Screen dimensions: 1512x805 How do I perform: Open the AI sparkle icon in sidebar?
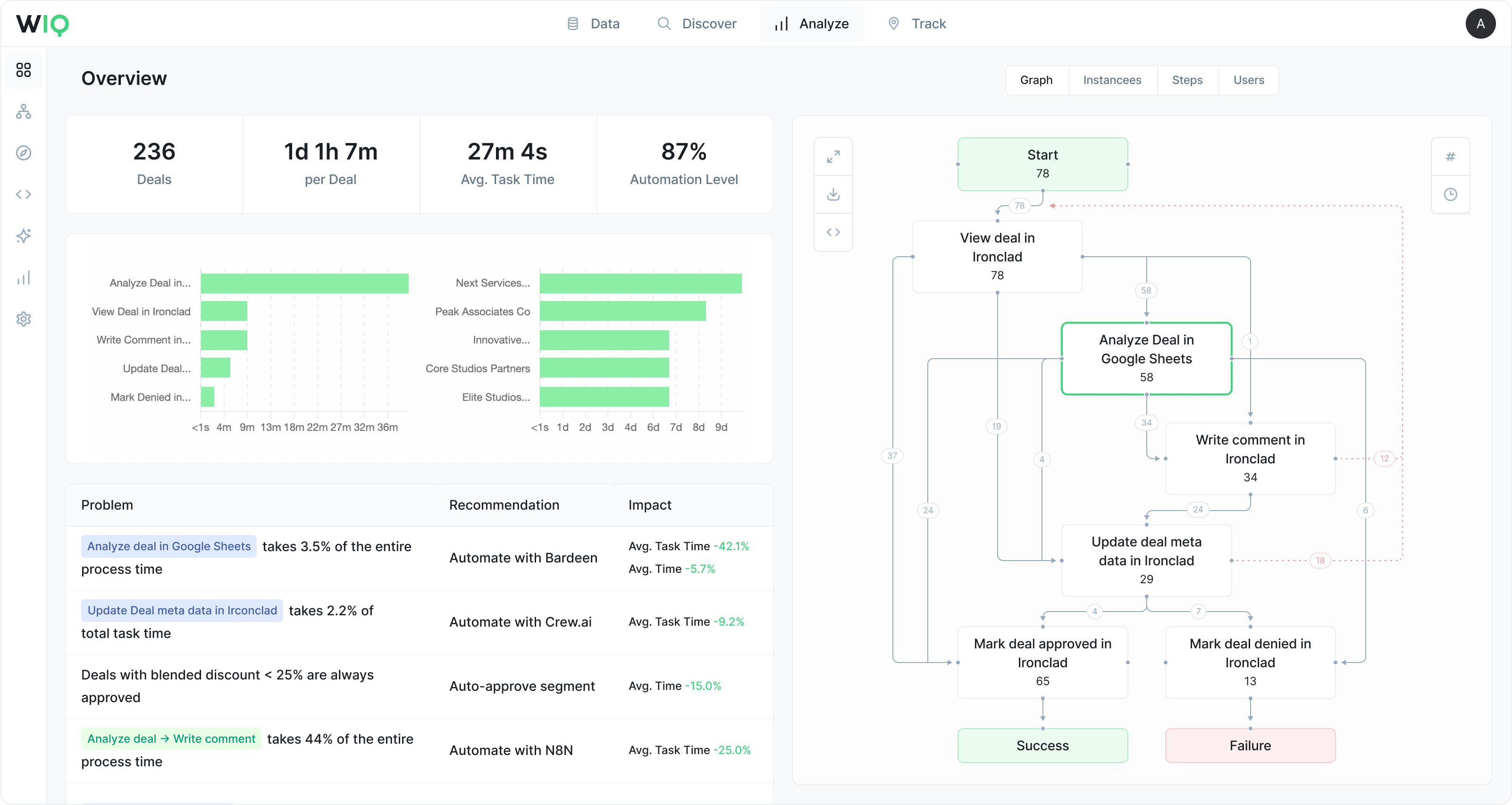[24, 235]
